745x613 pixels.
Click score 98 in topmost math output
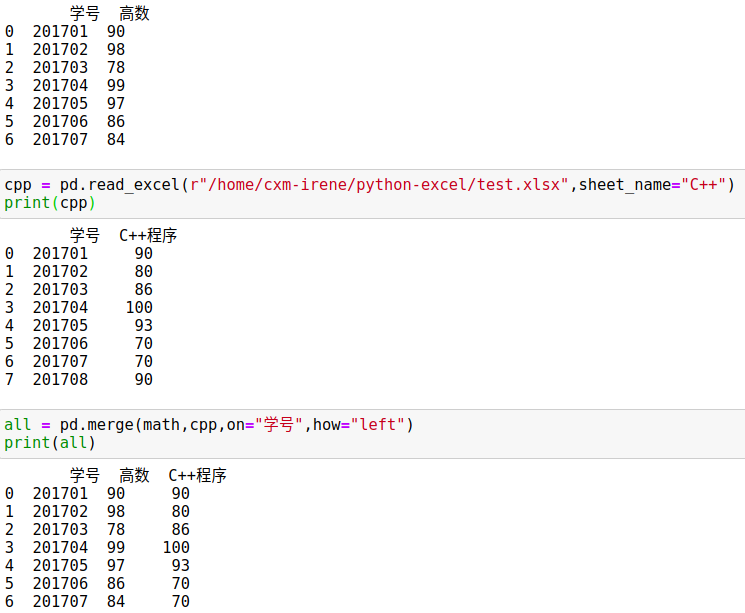(x=116, y=49)
